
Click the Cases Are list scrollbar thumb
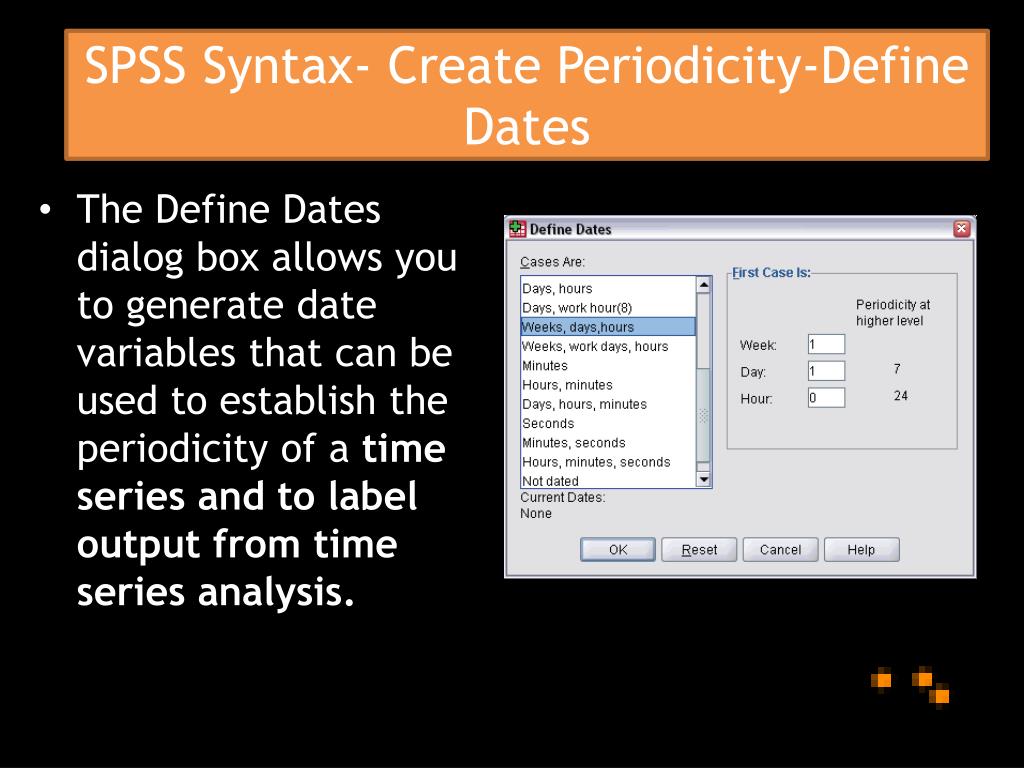[x=703, y=415]
